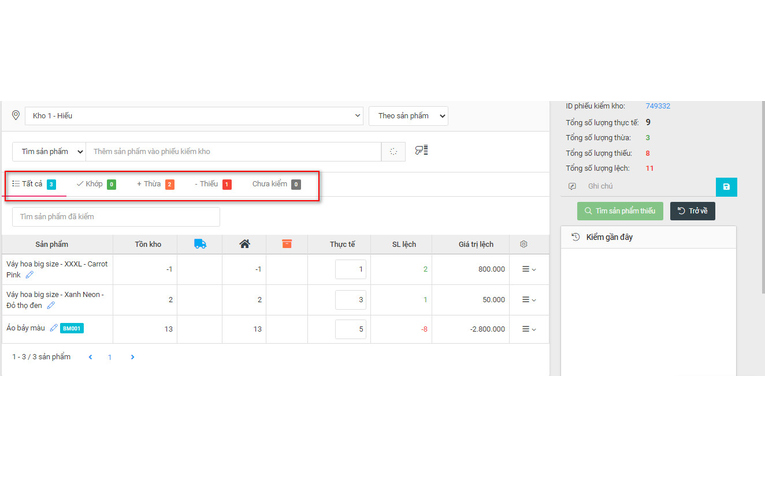Click the blue delivery truck column icon
The height and width of the screenshot is (478, 765).
point(200,244)
